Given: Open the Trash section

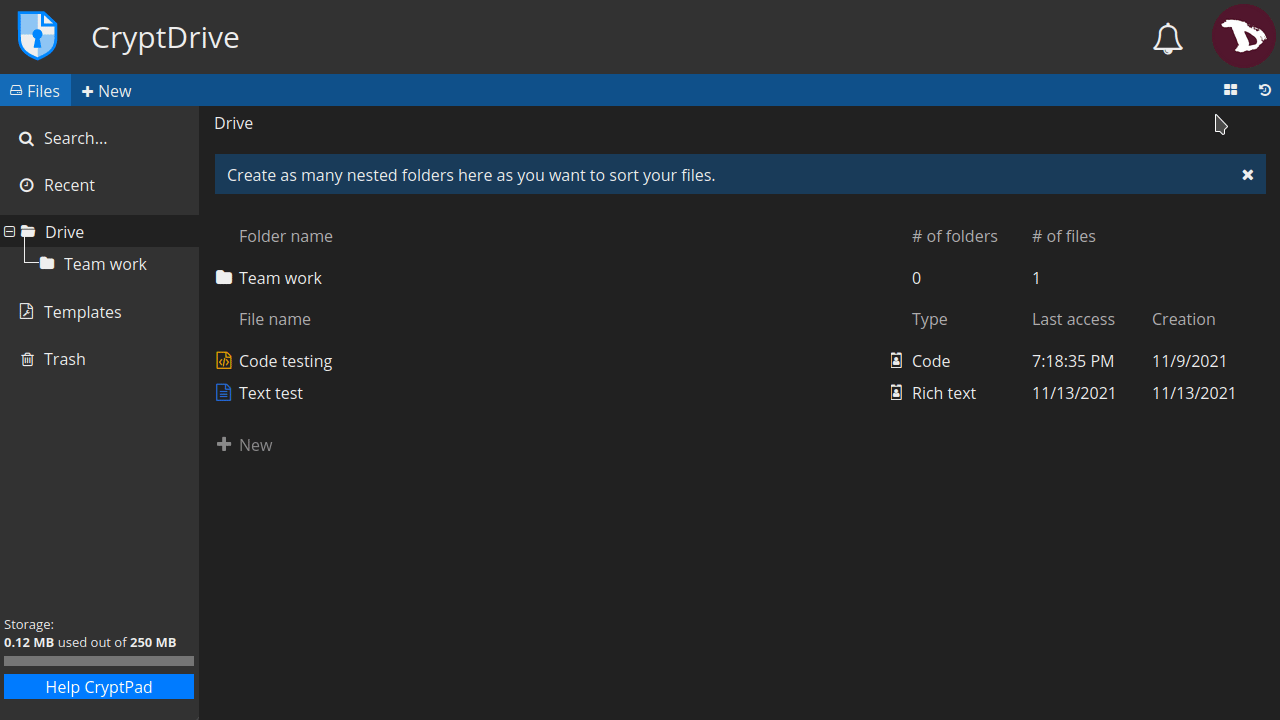Looking at the screenshot, I should 64,359.
